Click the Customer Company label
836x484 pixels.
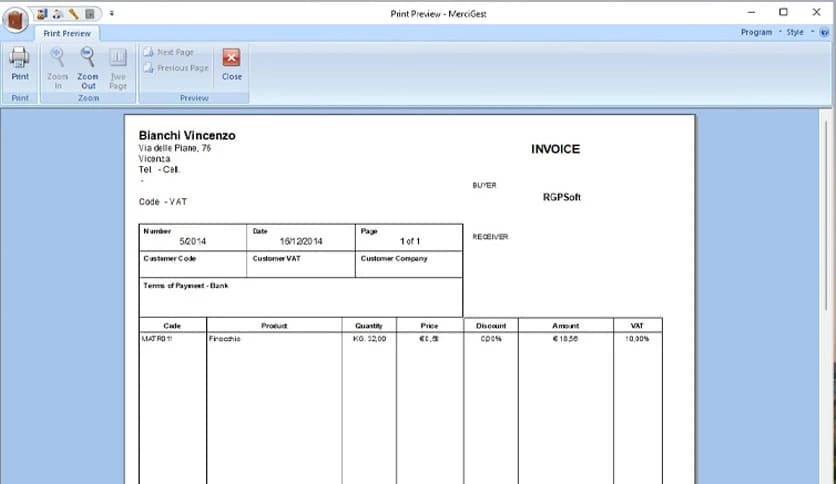pos(394,259)
